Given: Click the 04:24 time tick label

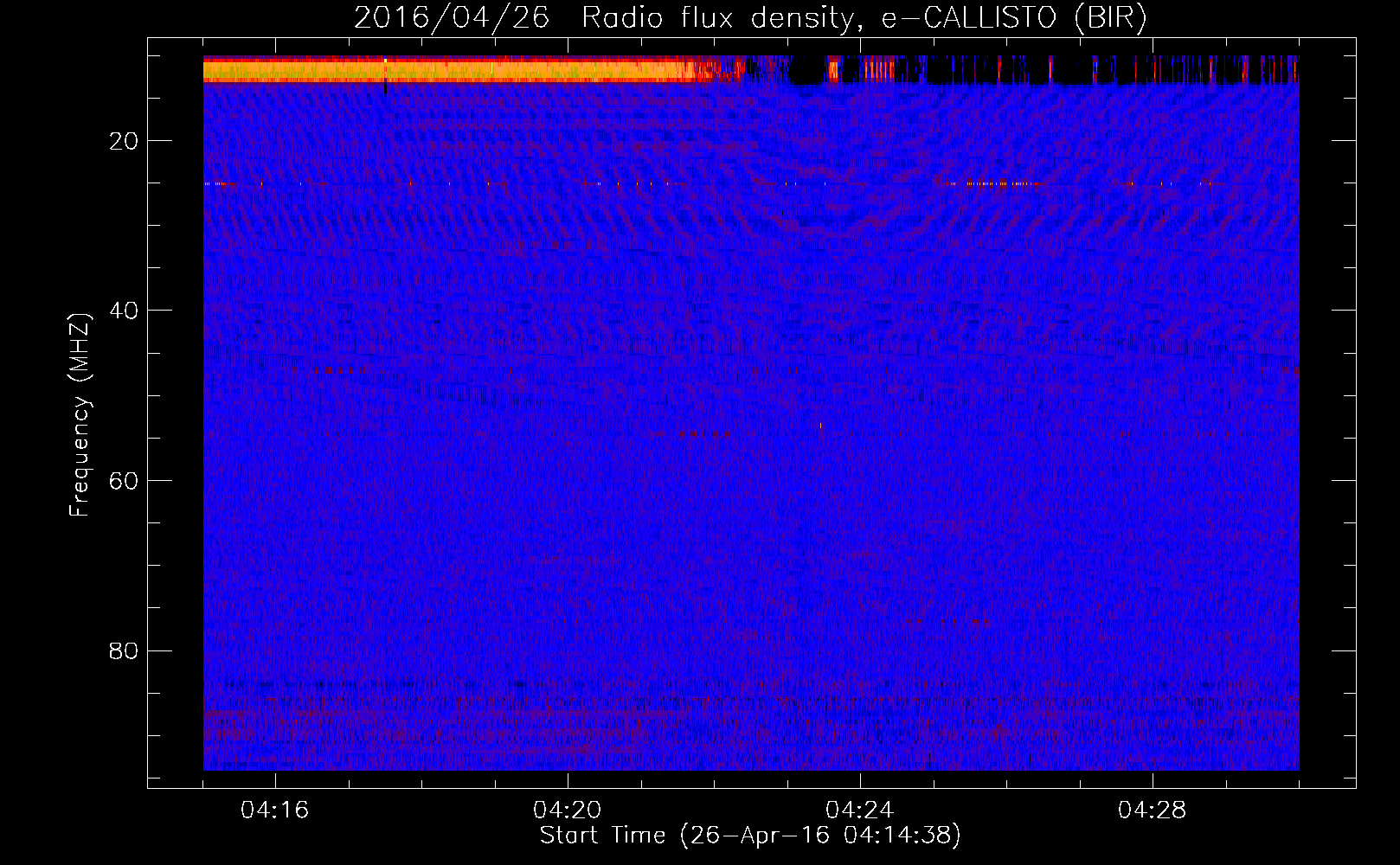Looking at the screenshot, I should point(860,811).
